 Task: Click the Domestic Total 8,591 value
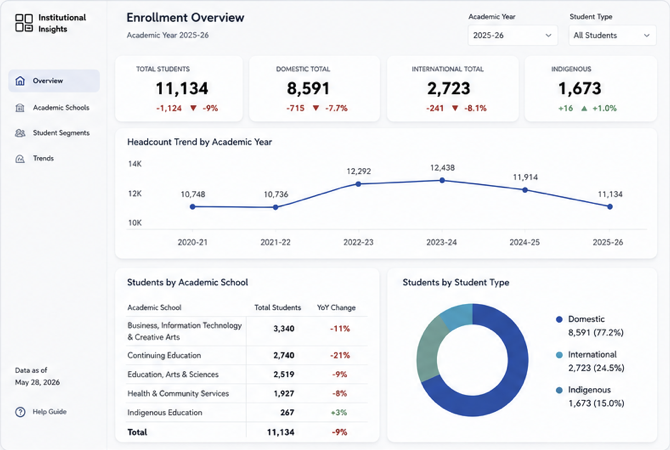308,88
